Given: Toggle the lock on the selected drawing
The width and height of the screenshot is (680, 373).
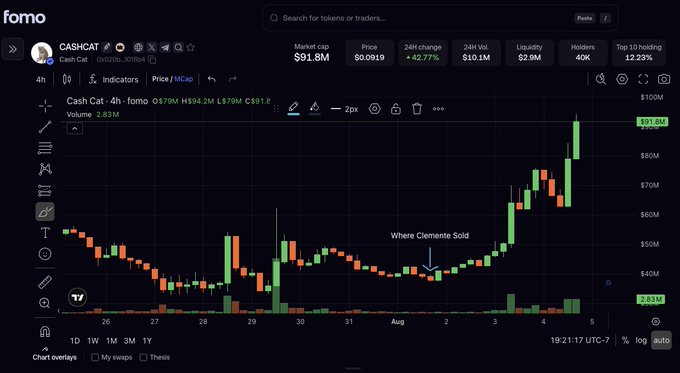Looking at the screenshot, I should [396, 108].
